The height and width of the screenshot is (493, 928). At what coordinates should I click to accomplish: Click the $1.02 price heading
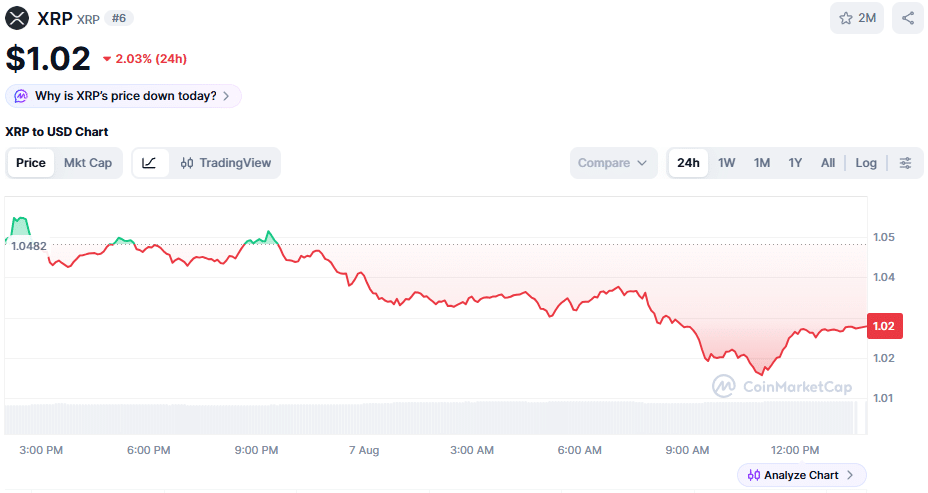[x=48, y=58]
